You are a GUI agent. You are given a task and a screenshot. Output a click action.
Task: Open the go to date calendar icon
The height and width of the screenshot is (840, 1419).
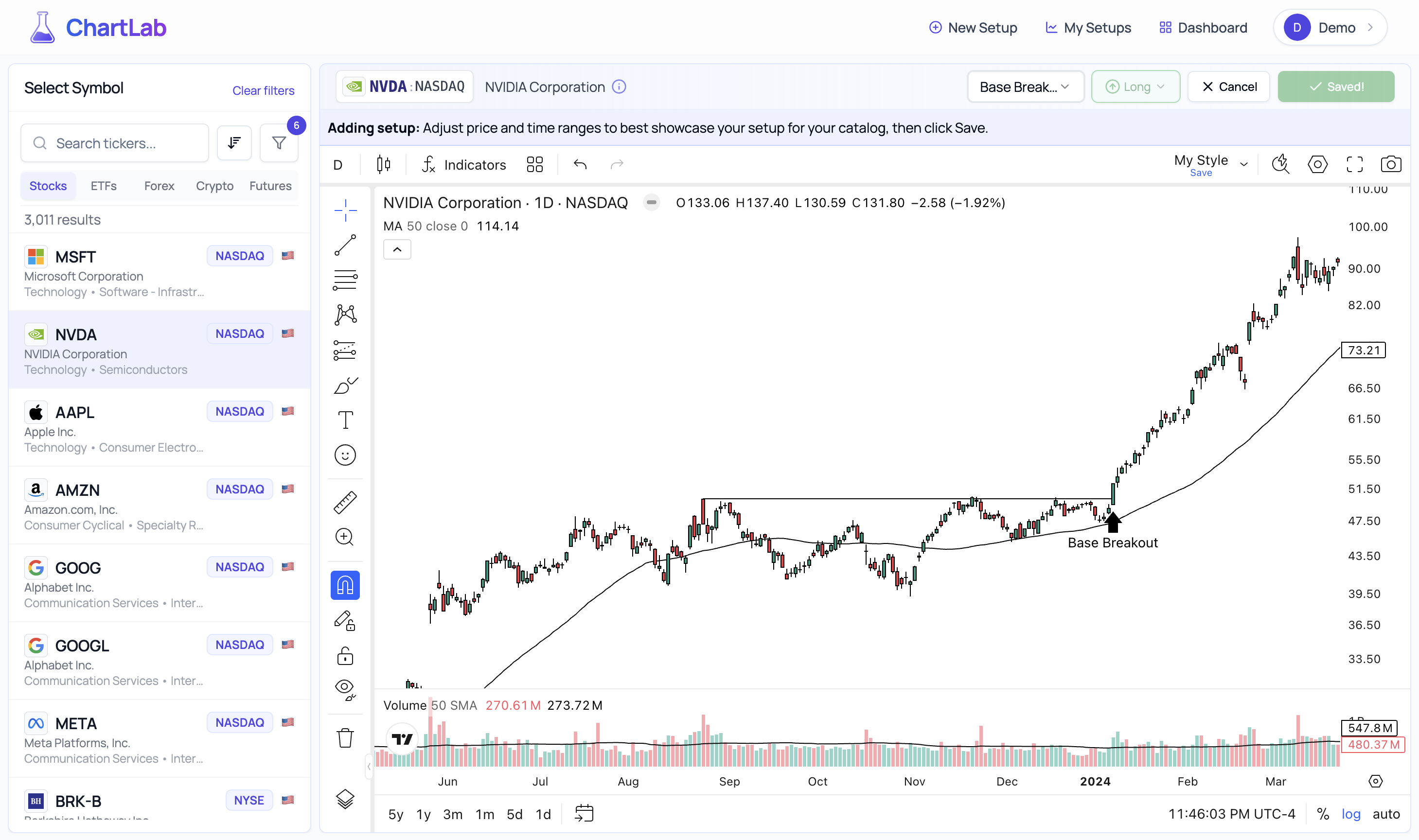[x=584, y=813]
